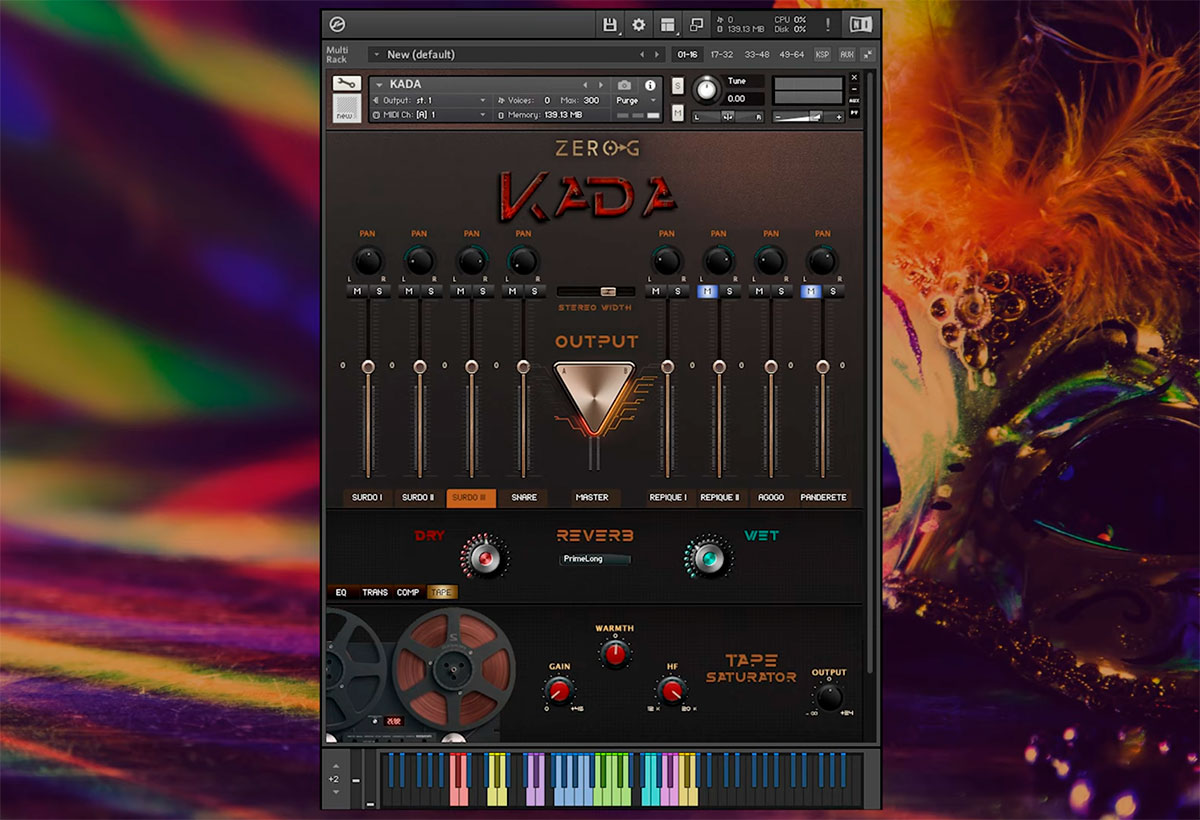Solo the Snare channel
1200x820 pixels.
(534, 291)
